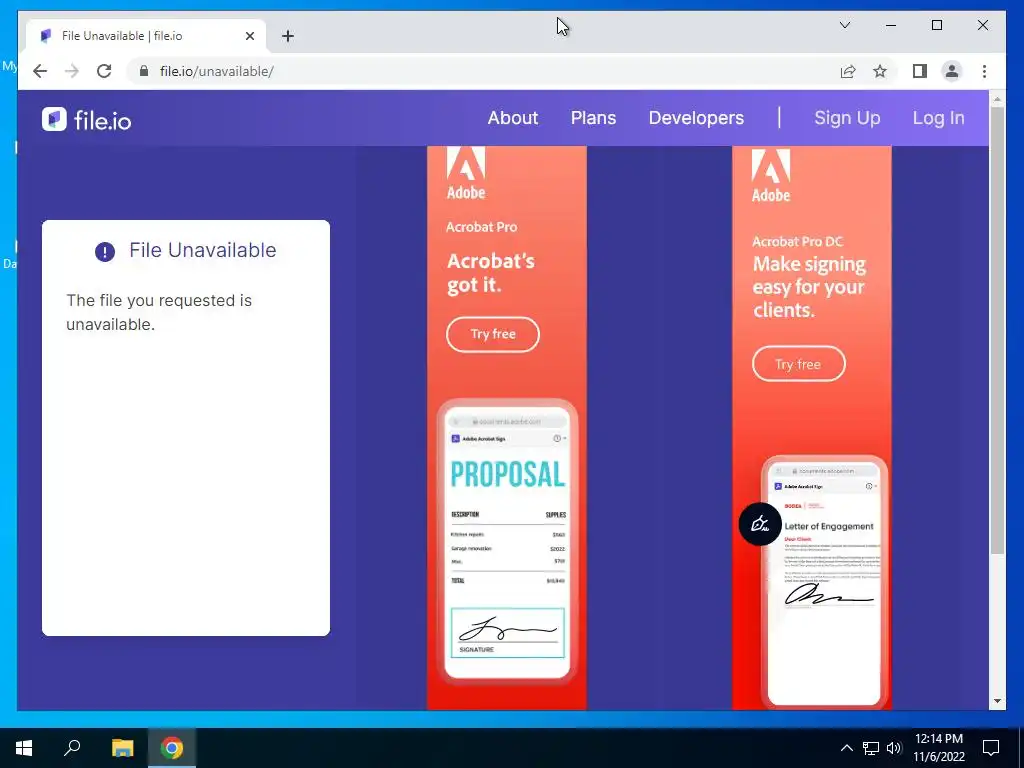Open the Plans page
This screenshot has height=768, width=1024.
click(x=593, y=118)
